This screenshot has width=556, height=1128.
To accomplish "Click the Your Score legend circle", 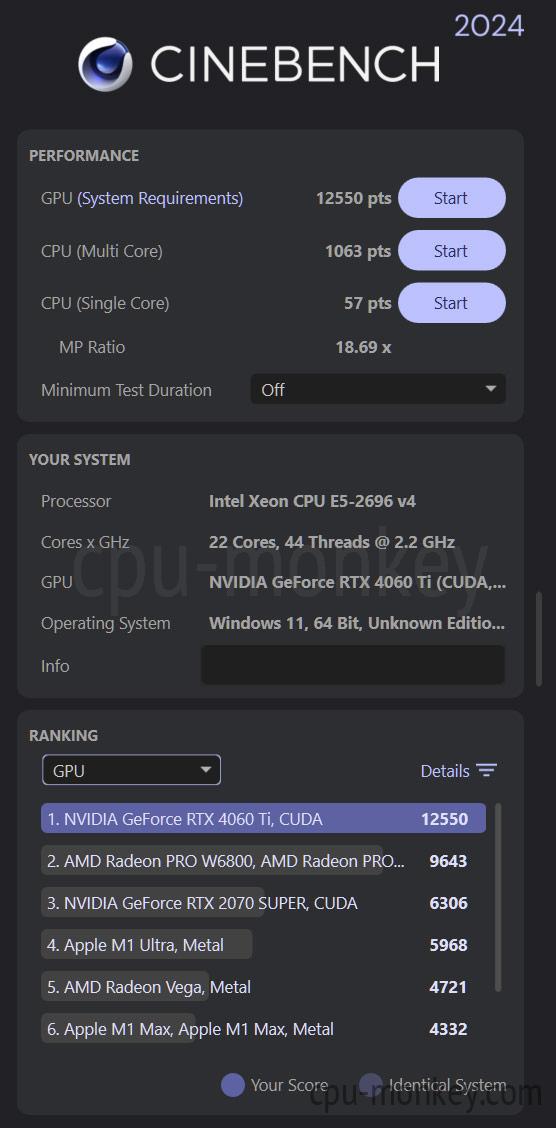I will click(233, 1085).
